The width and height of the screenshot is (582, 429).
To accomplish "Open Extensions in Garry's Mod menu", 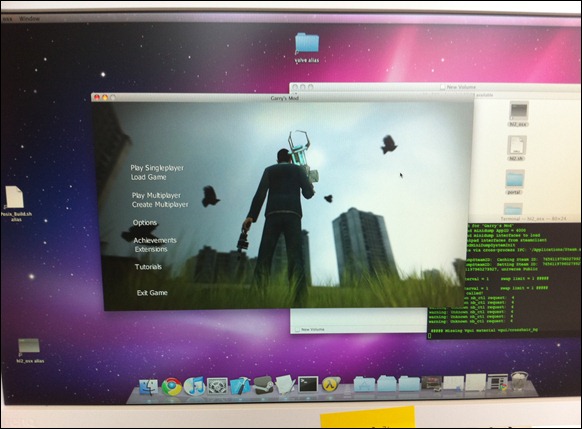I will (151, 249).
